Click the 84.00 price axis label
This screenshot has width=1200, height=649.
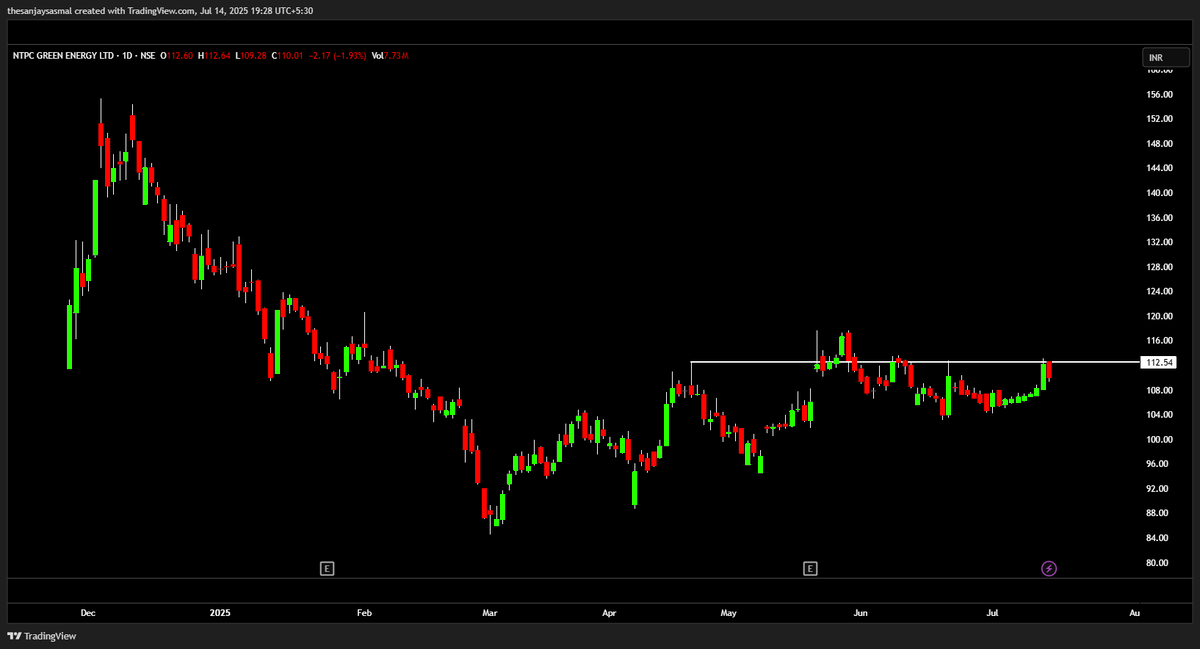point(1159,538)
